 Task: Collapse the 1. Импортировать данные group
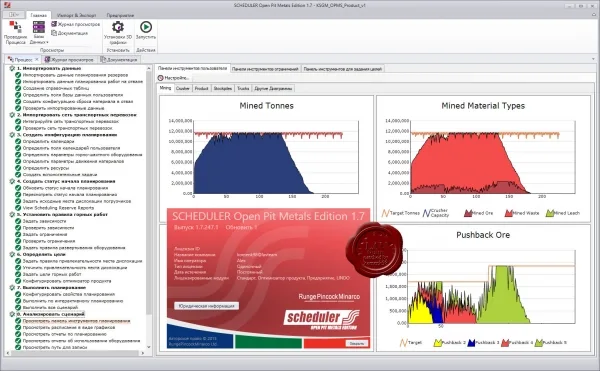11,68
